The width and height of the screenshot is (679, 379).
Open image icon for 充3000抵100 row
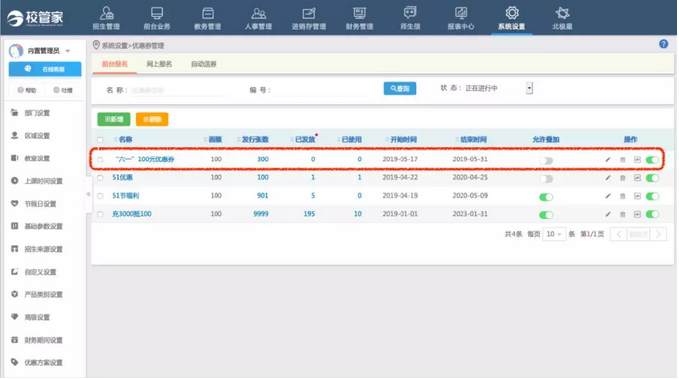pyautogui.click(x=637, y=214)
